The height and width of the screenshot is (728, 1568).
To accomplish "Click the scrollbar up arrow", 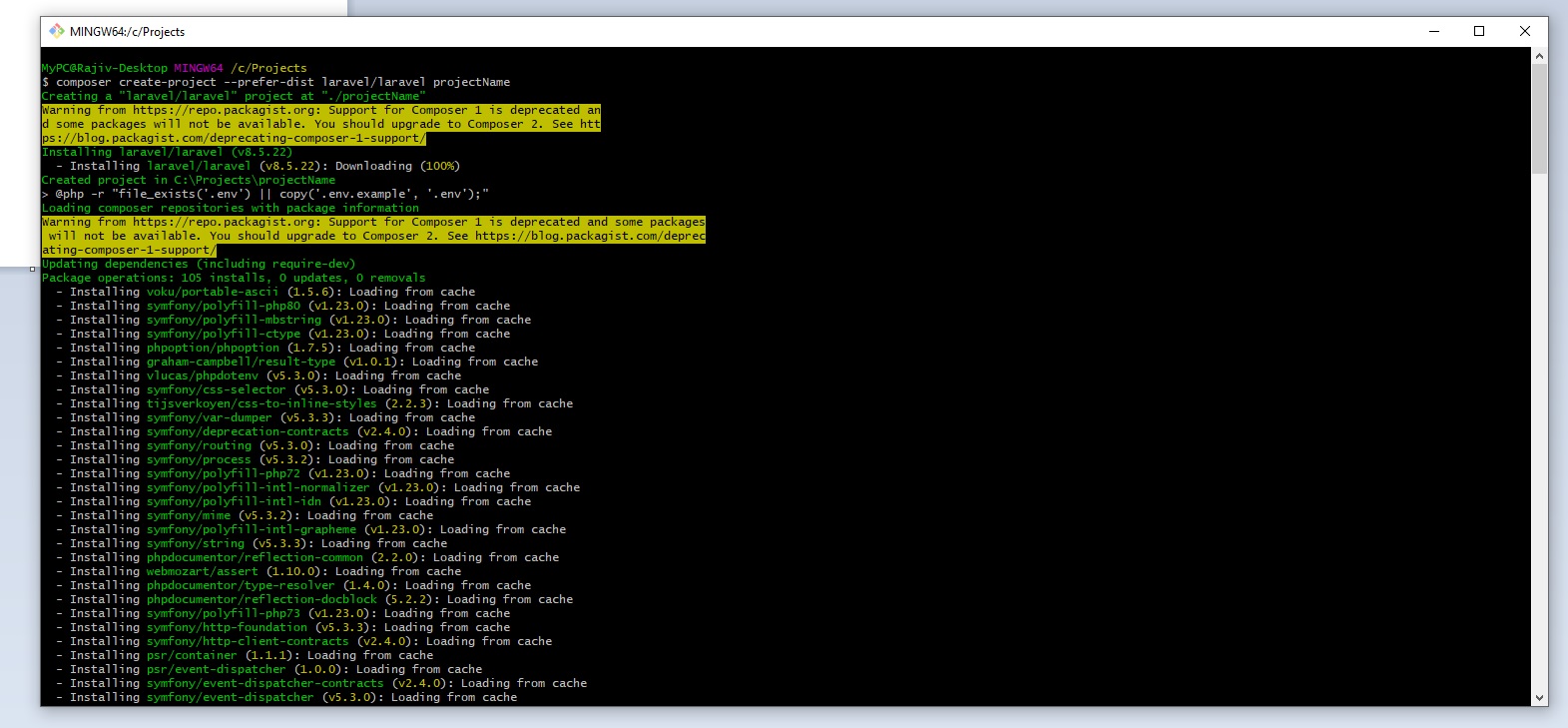I will (1539, 56).
